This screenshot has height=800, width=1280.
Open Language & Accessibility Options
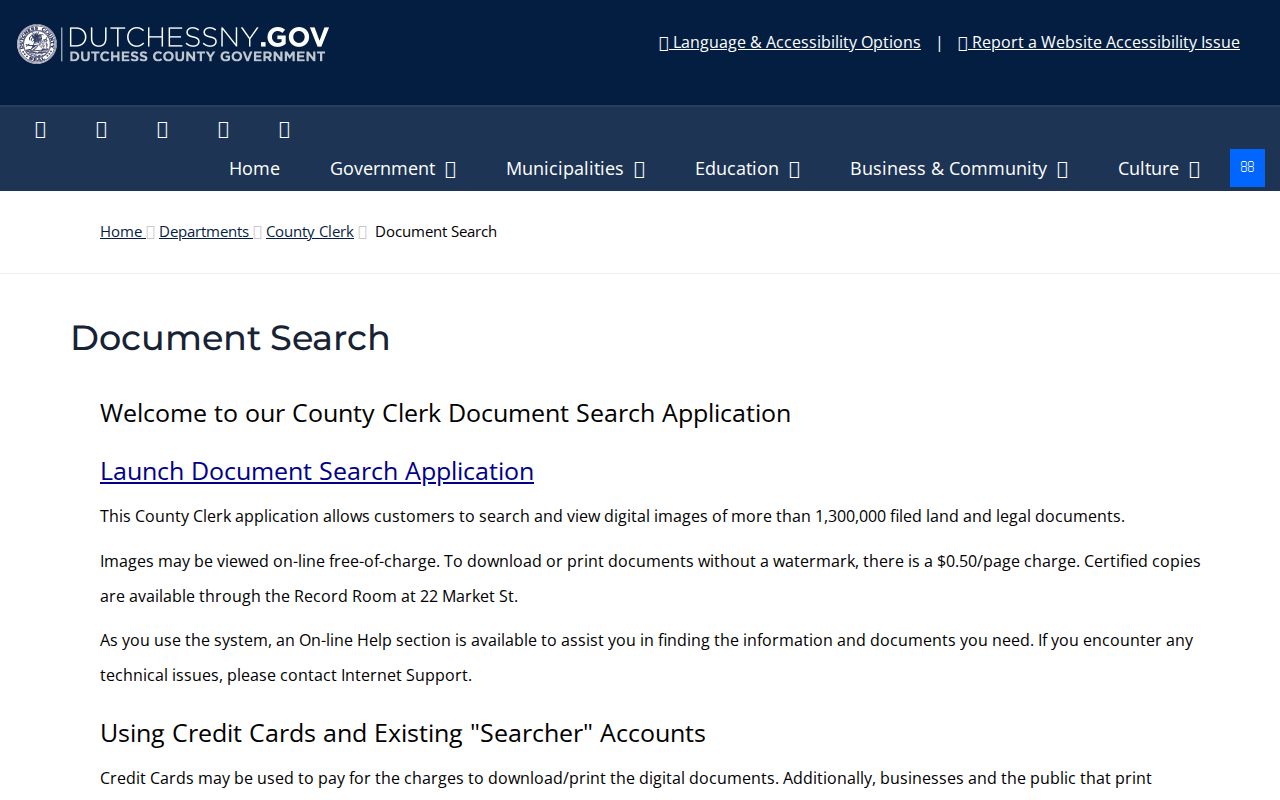790,42
